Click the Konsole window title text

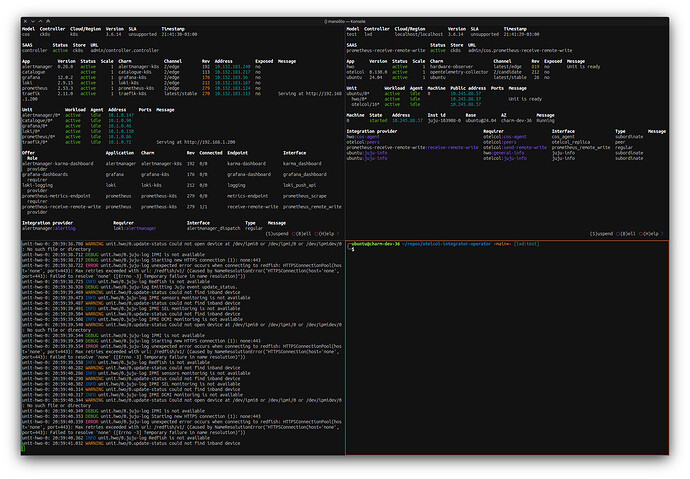tap(345, 20)
